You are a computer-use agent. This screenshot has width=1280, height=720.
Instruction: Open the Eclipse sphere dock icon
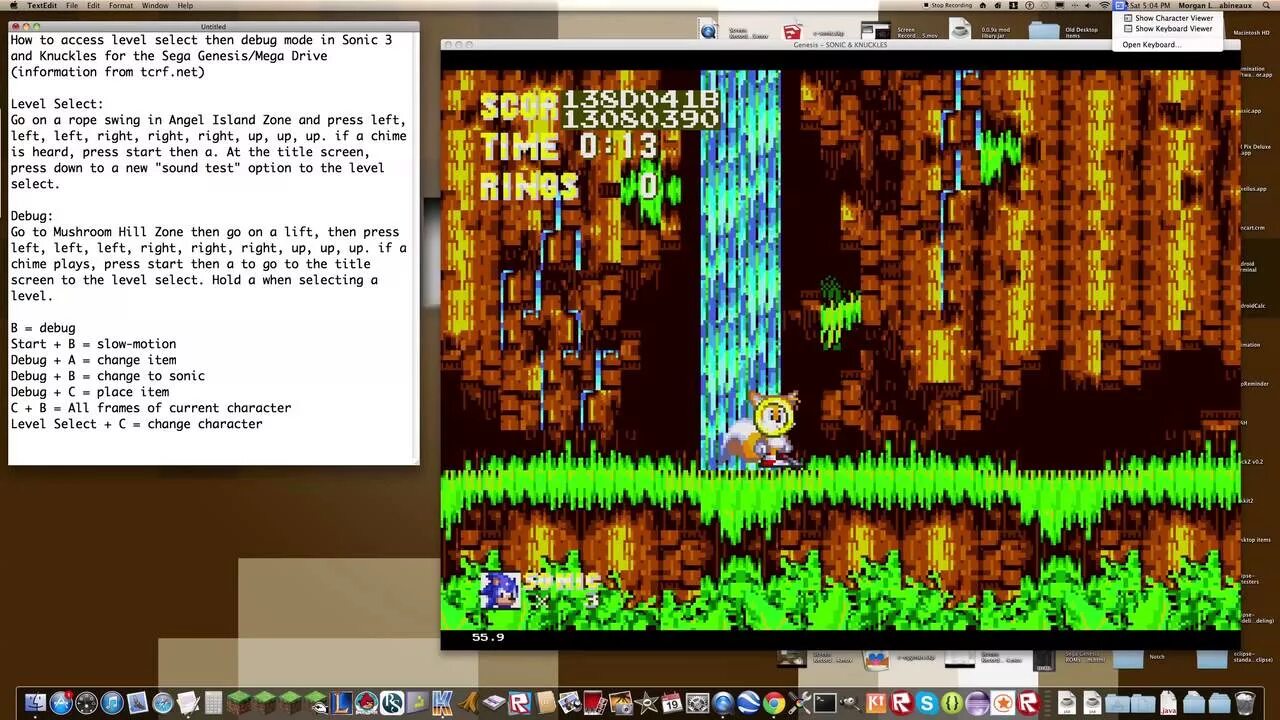977,702
